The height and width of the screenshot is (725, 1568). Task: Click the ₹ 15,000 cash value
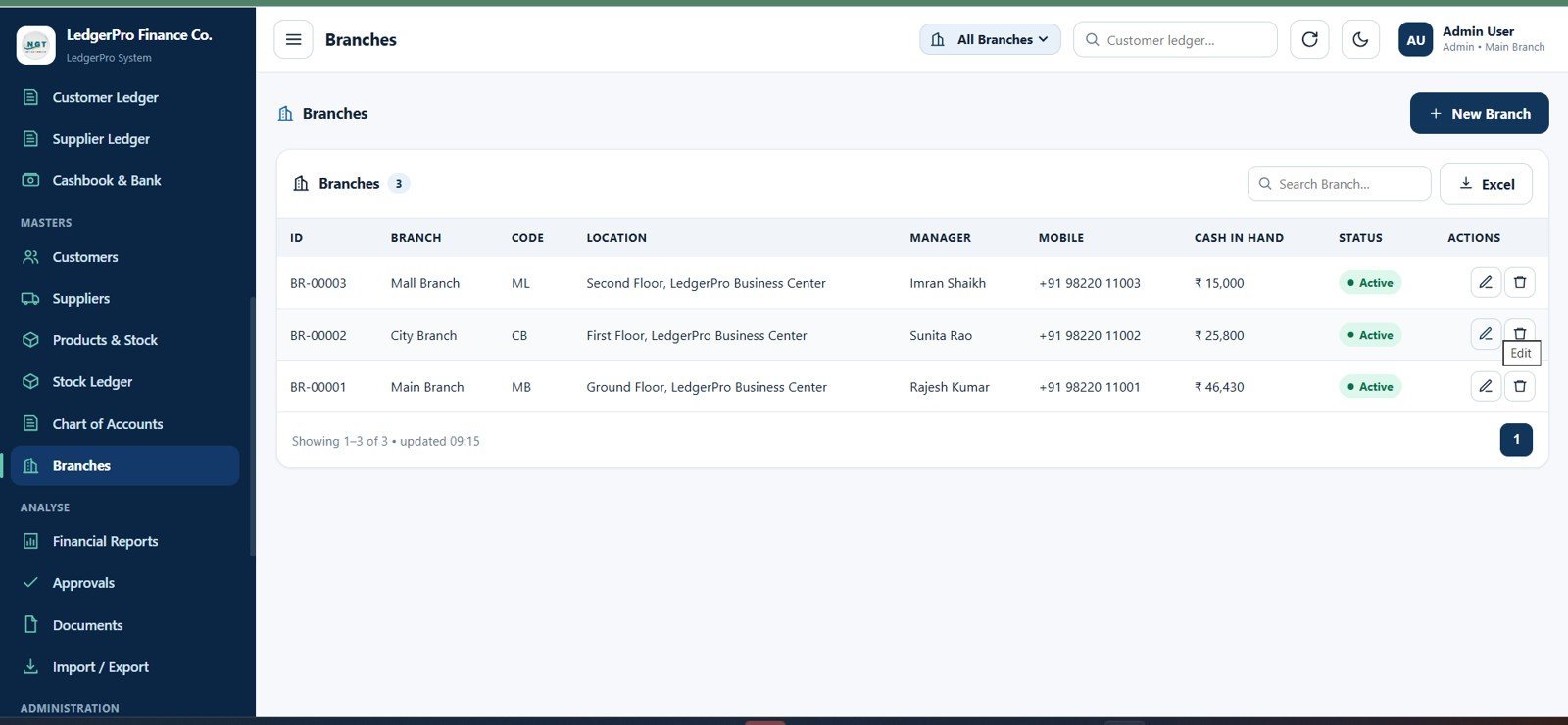coord(1219,283)
